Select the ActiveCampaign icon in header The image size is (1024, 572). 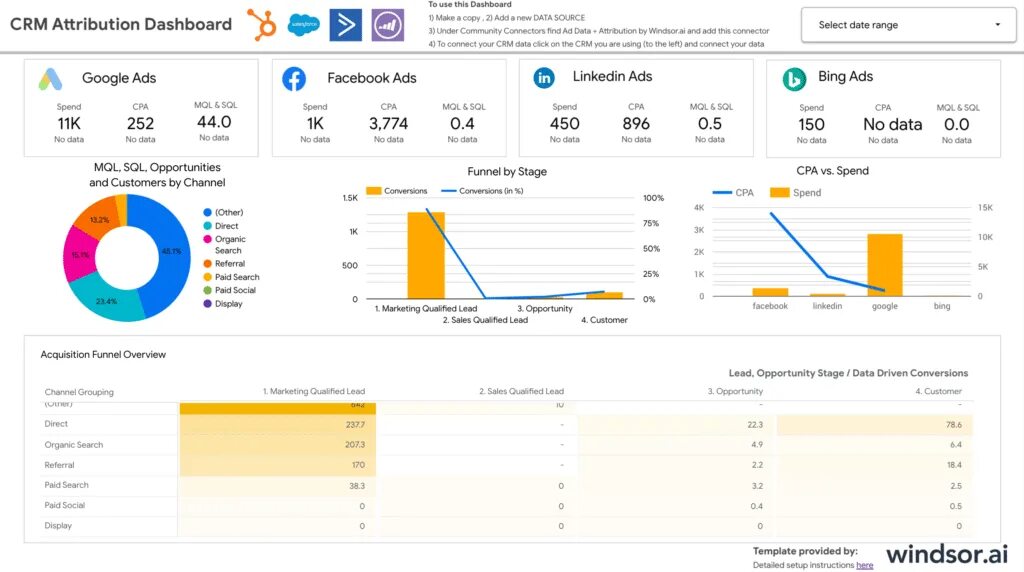point(345,24)
